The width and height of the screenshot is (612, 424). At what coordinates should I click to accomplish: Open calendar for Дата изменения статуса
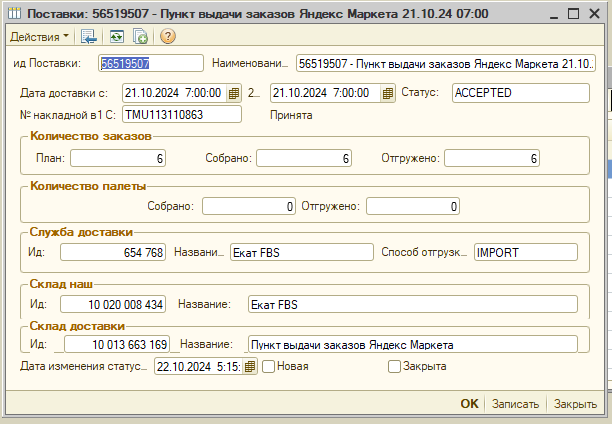click(x=250, y=367)
